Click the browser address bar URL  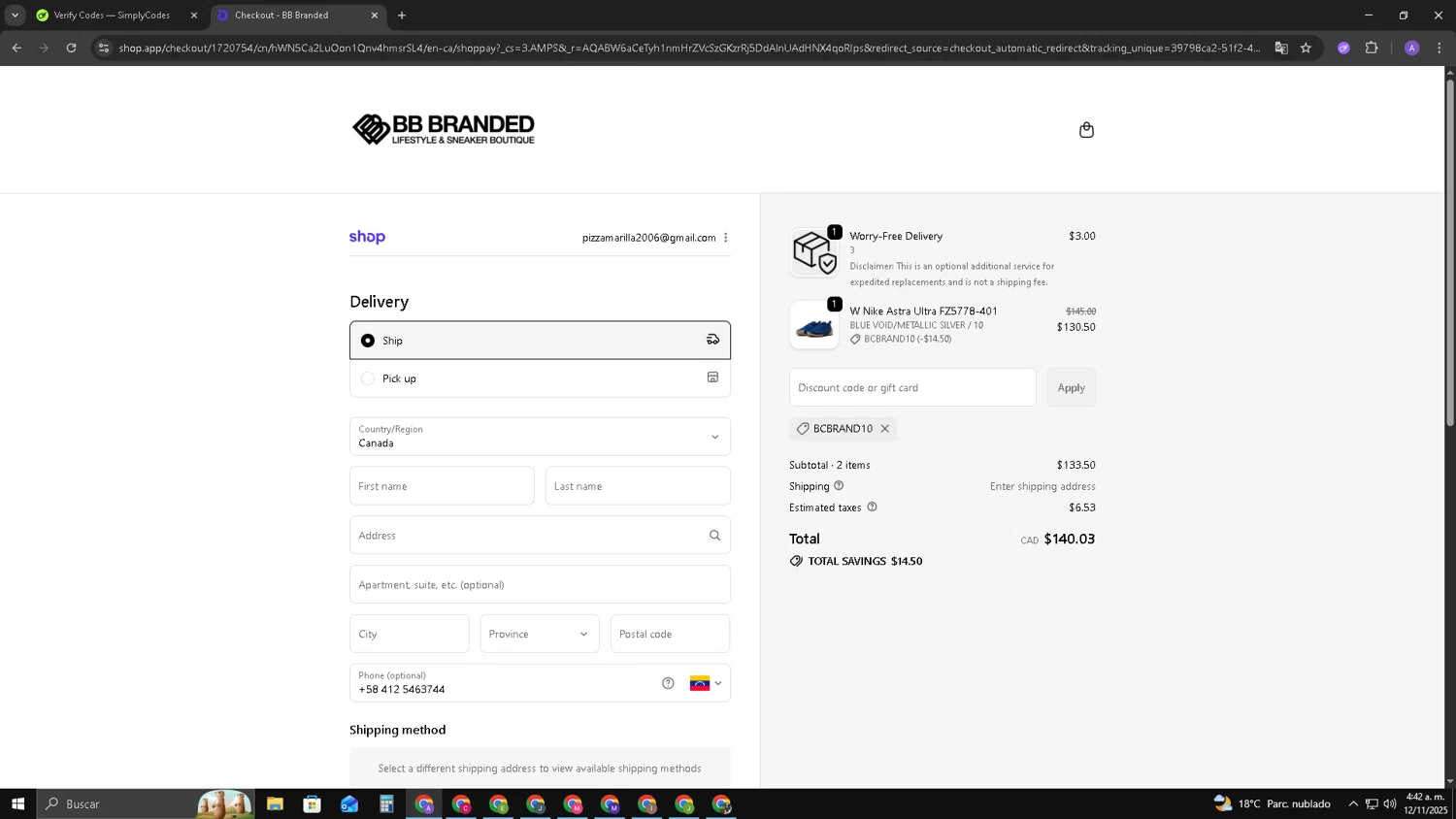coord(689,48)
